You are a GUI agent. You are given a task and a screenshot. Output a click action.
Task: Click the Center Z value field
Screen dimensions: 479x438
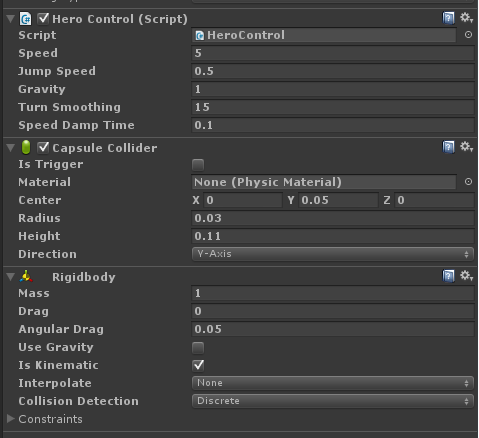click(x=434, y=200)
